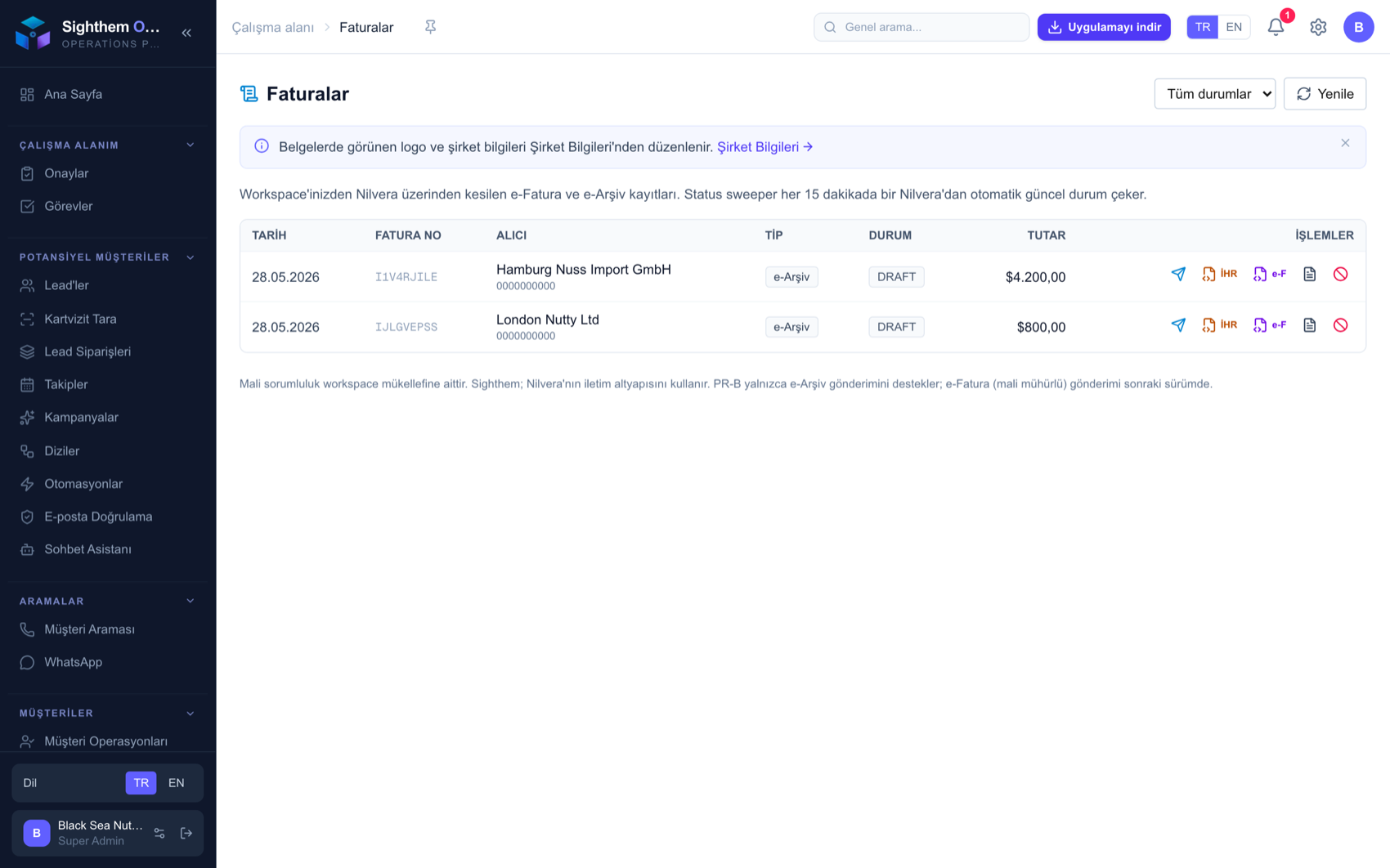Send the Hamburg Nuss Import invoice
Viewport: 1390px width, 868px height.
(x=1178, y=275)
